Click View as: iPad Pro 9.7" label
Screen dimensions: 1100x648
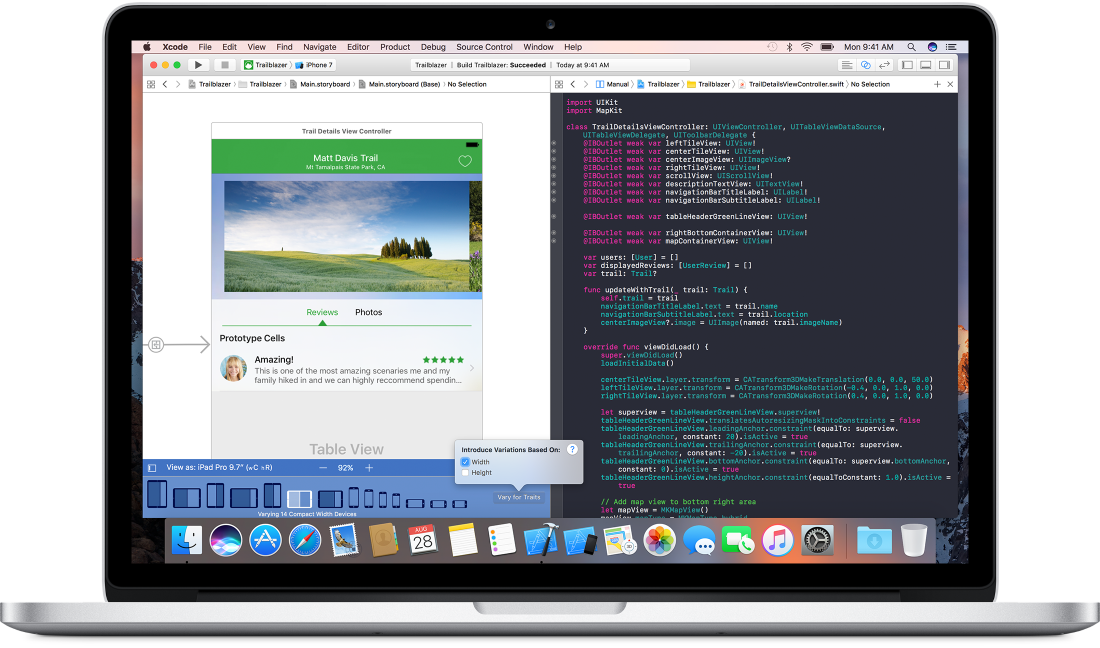point(219,467)
